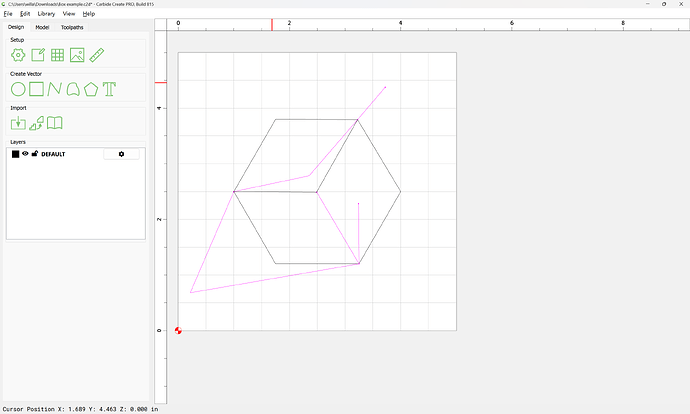Image resolution: width=690 pixels, height=414 pixels.
Task: Click the background image icon
Action: [x=77, y=55]
